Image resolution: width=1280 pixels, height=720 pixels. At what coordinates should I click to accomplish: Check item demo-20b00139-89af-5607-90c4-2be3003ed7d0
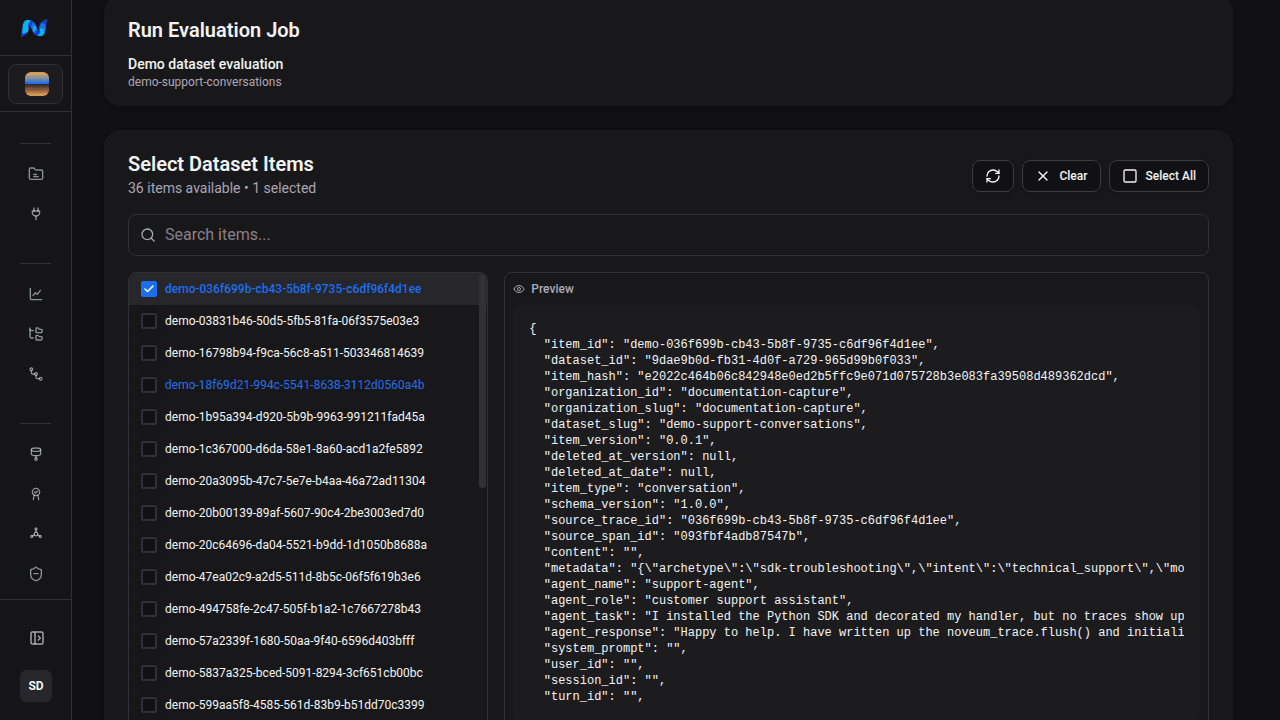point(149,513)
